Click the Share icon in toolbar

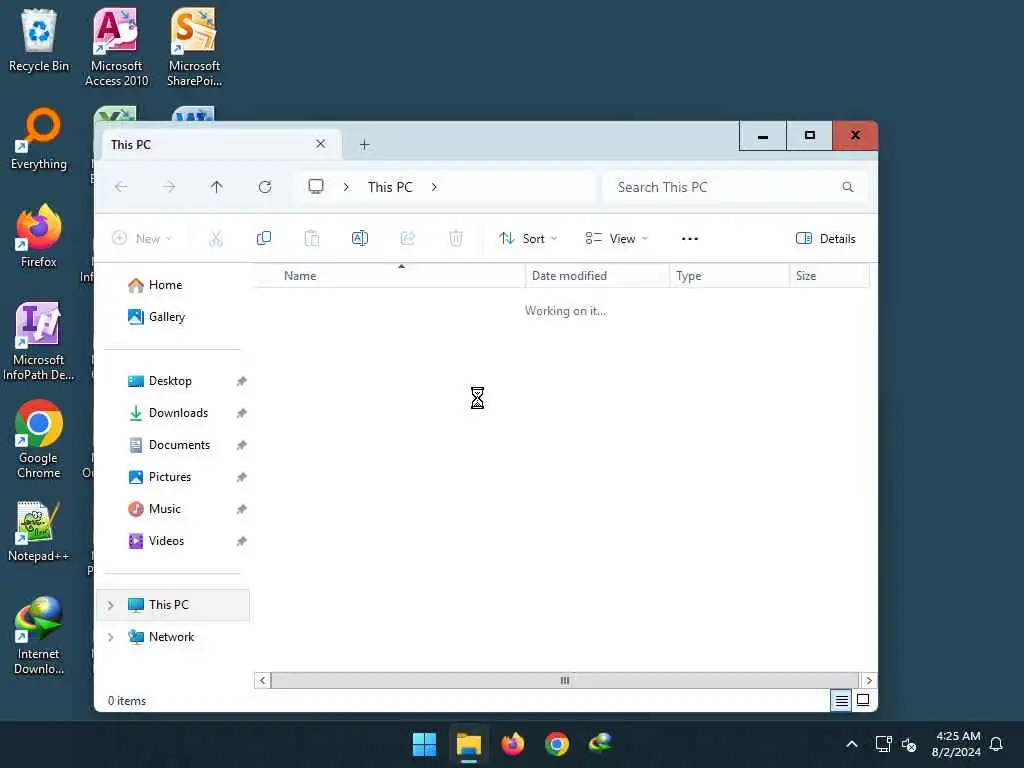pyautogui.click(x=408, y=238)
